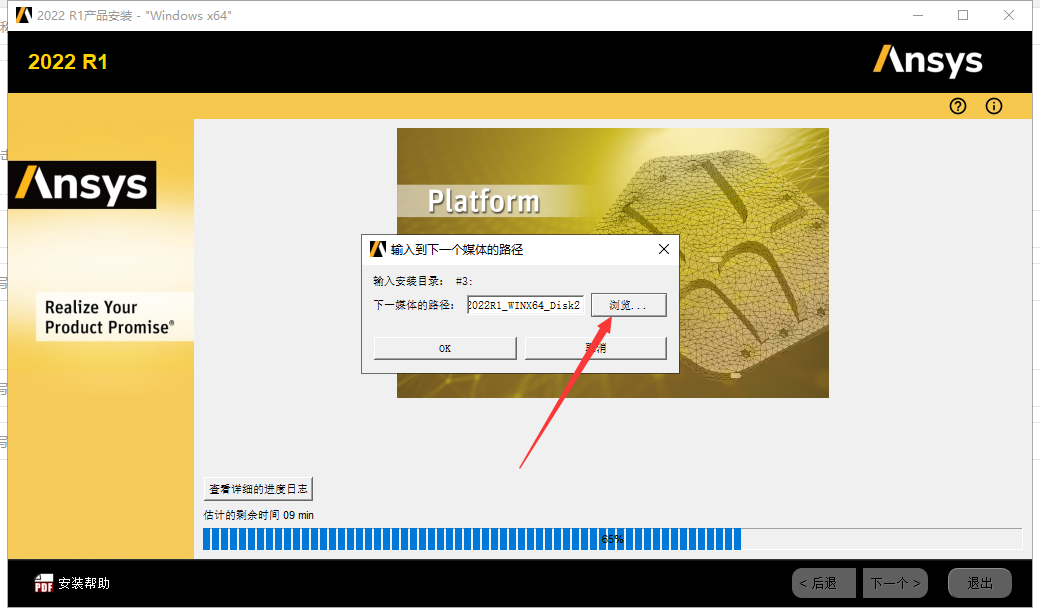This screenshot has height=615, width=1040.
Task: Click the PDF icon next to 安装帮助
Action: 43,582
